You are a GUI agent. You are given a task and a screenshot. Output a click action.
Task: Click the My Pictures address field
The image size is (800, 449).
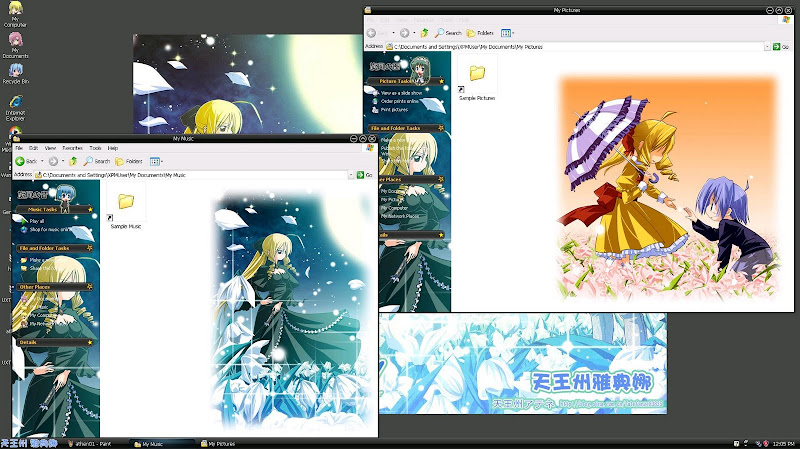(x=574, y=46)
